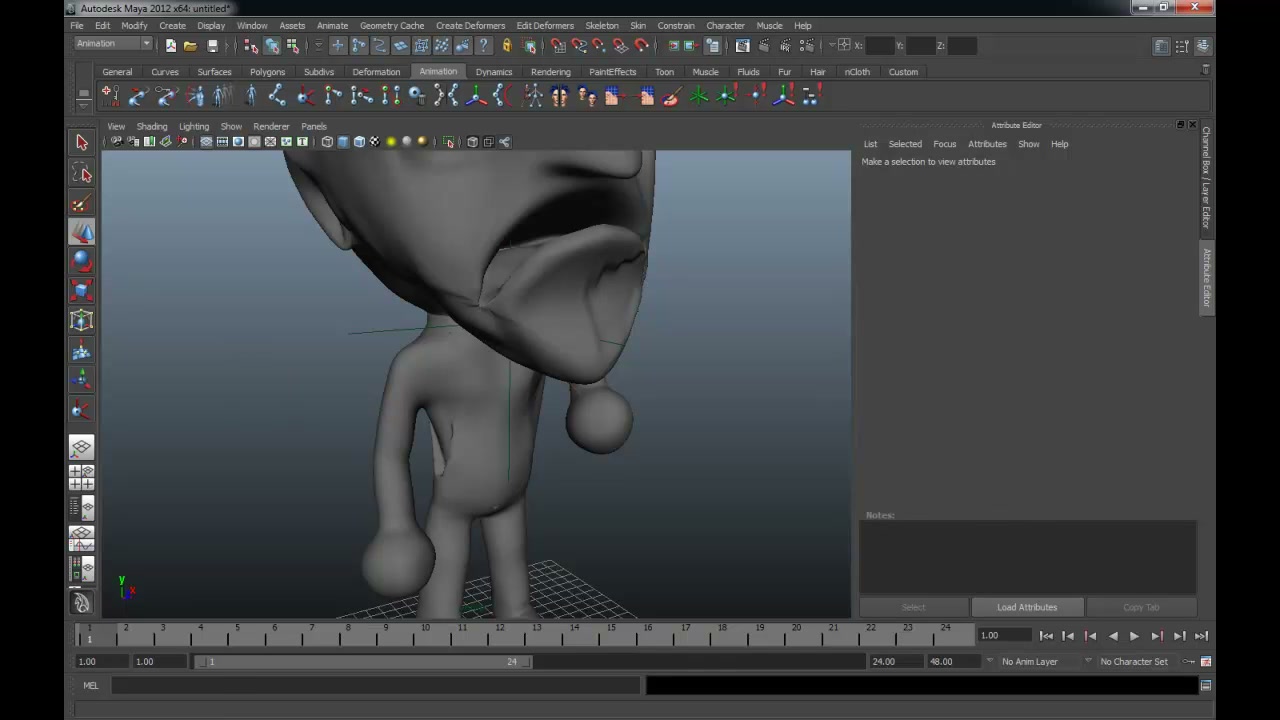
Task: Toggle Use All Lights yellow sphere
Action: [391, 142]
